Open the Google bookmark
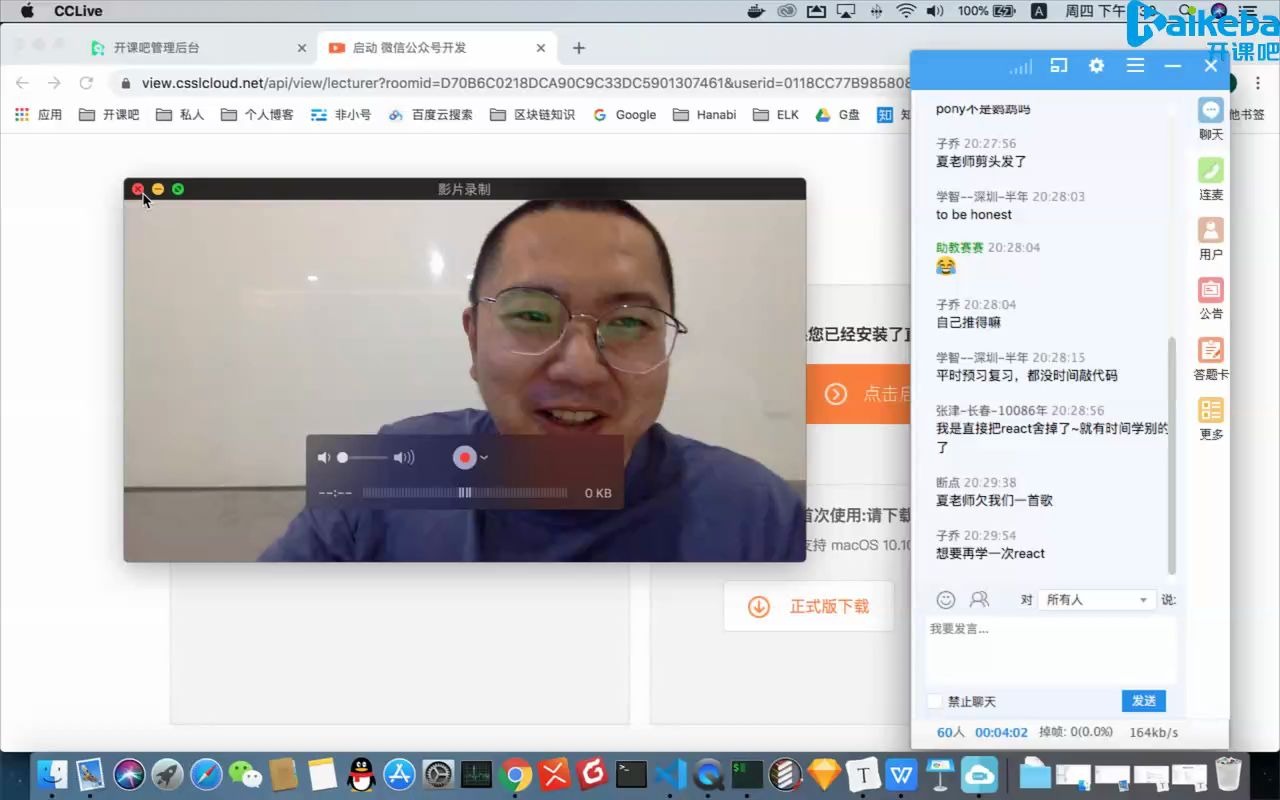 tap(625, 115)
